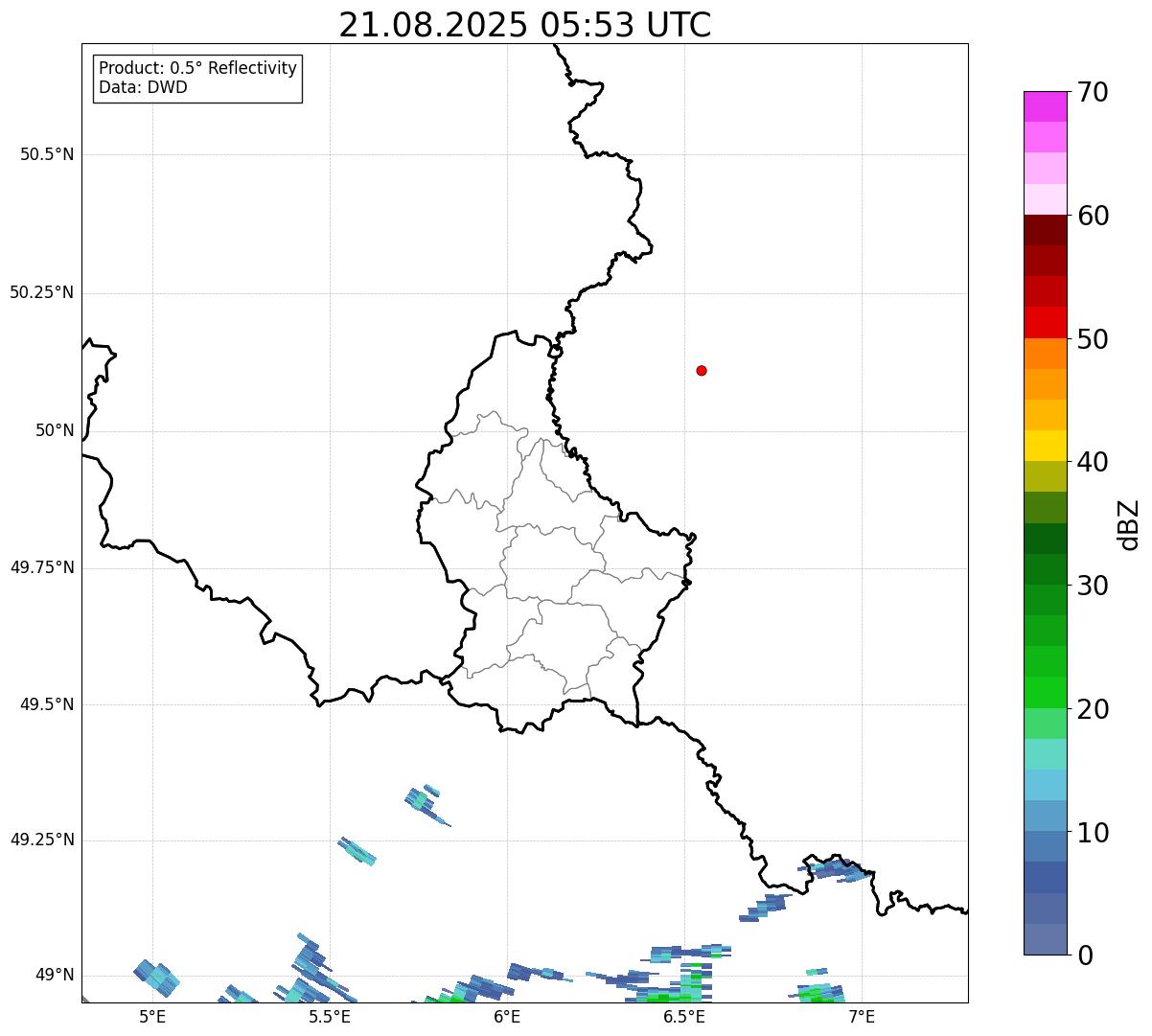This screenshot has width=1152, height=1036.
Task: Click the 49.5°N latitude label
Action: [x=47, y=704]
